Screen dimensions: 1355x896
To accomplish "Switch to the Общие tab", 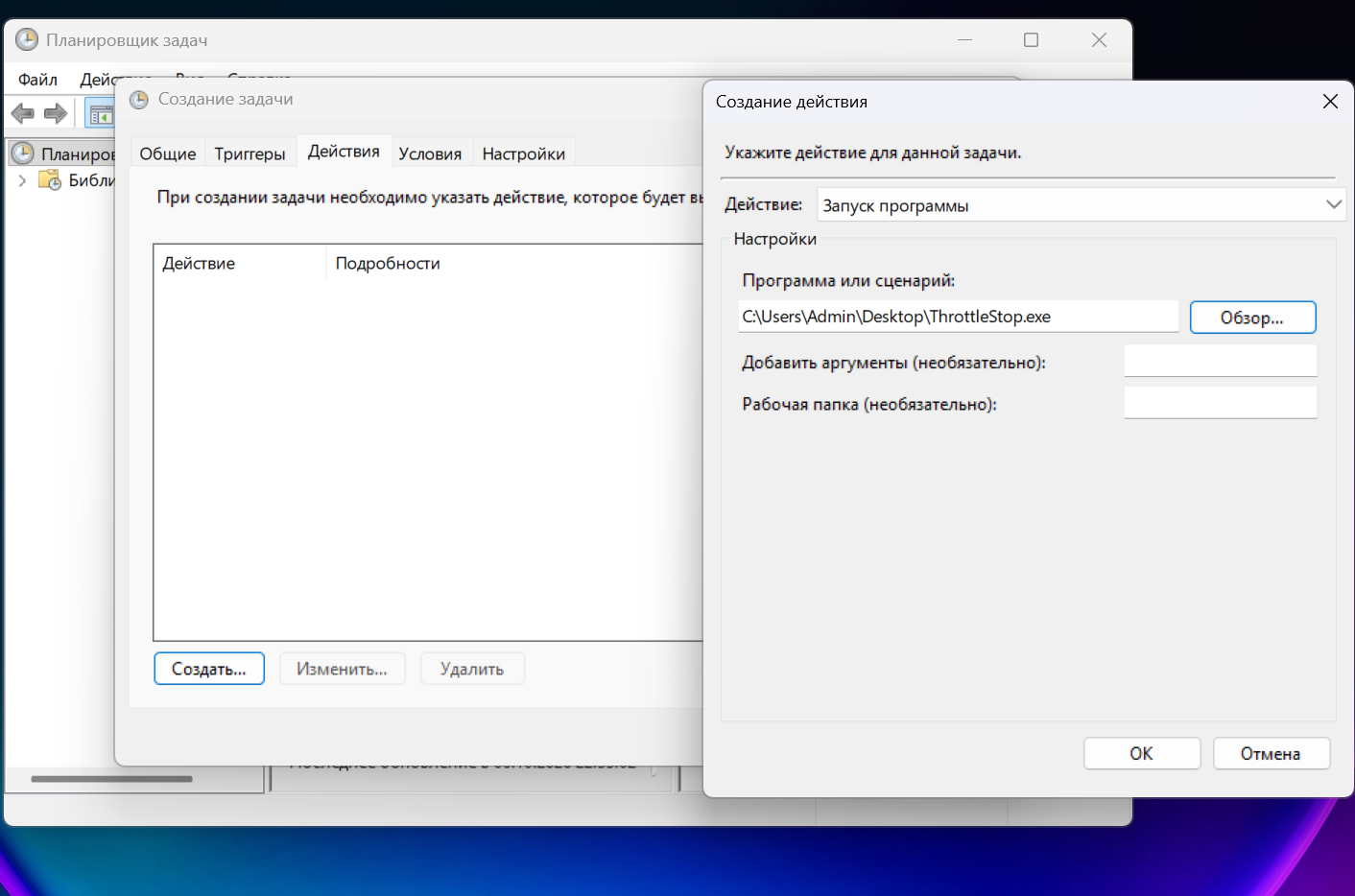I will point(168,153).
